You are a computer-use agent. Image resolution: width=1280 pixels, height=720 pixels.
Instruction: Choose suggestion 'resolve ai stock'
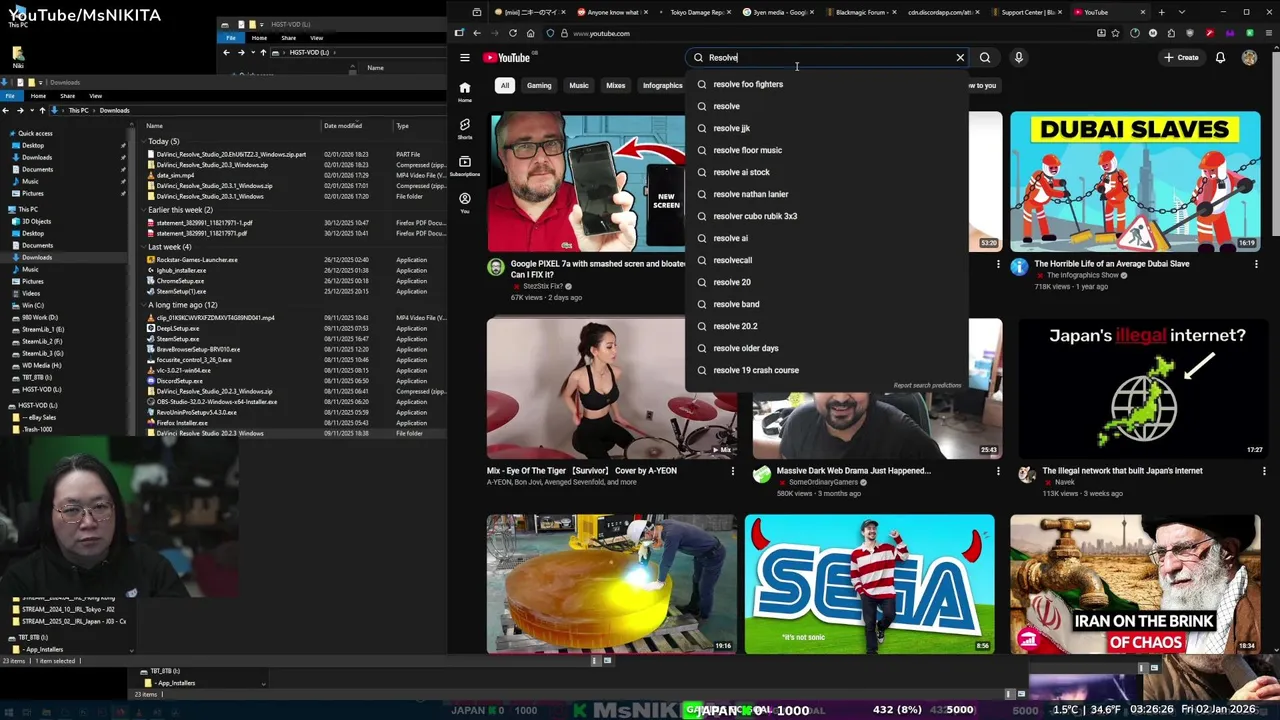pyautogui.click(x=826, y=172)
